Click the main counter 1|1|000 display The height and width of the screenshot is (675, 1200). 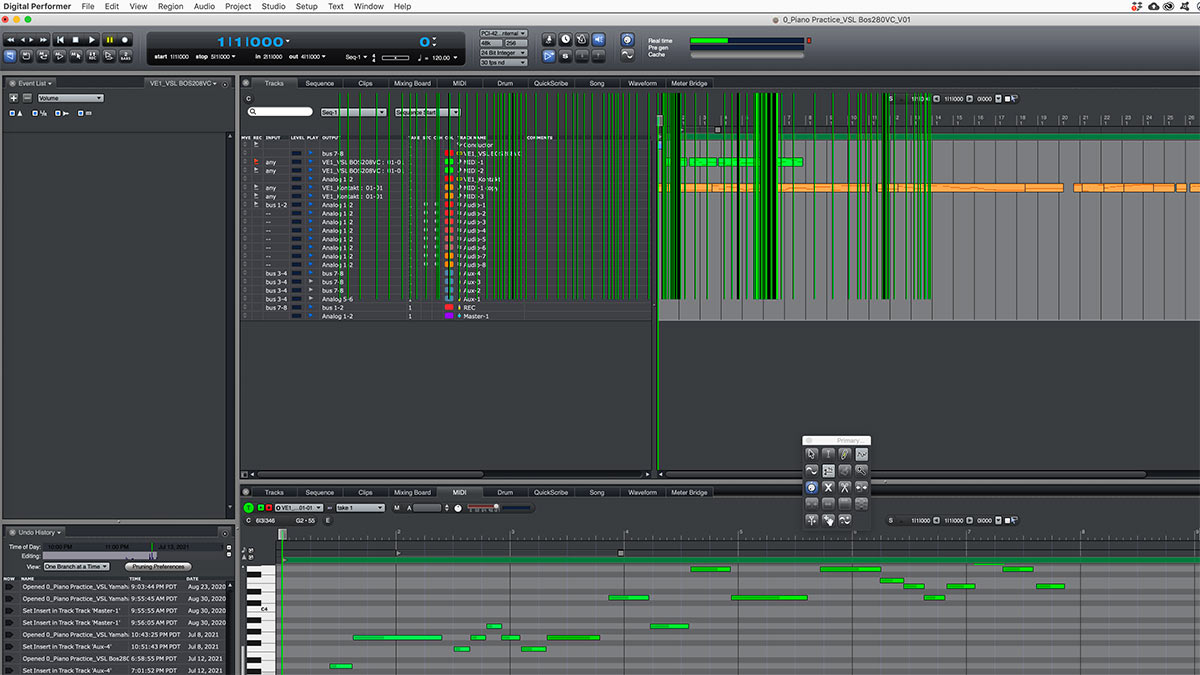pyautogui.click(x=252, y=42)
